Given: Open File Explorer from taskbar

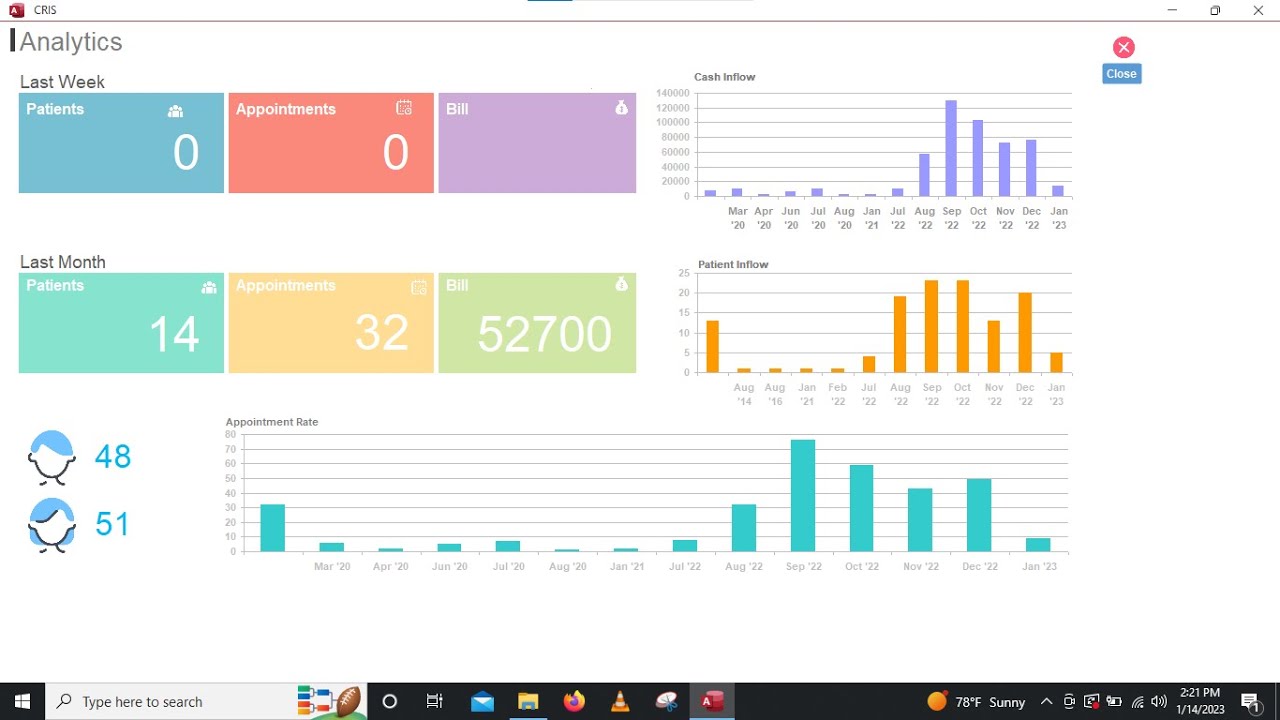Looking at the screenshot, I should point(528,701).
